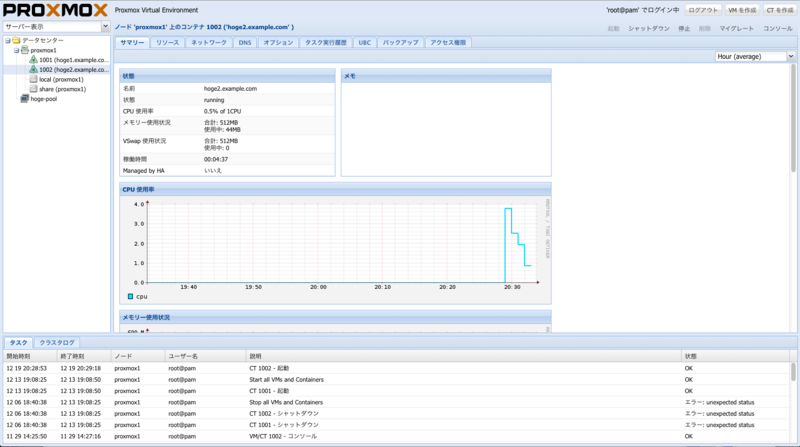The image size is (800, 447).
Task: Click container 1001 hoge1 icon in the tree
Action: 33,60
